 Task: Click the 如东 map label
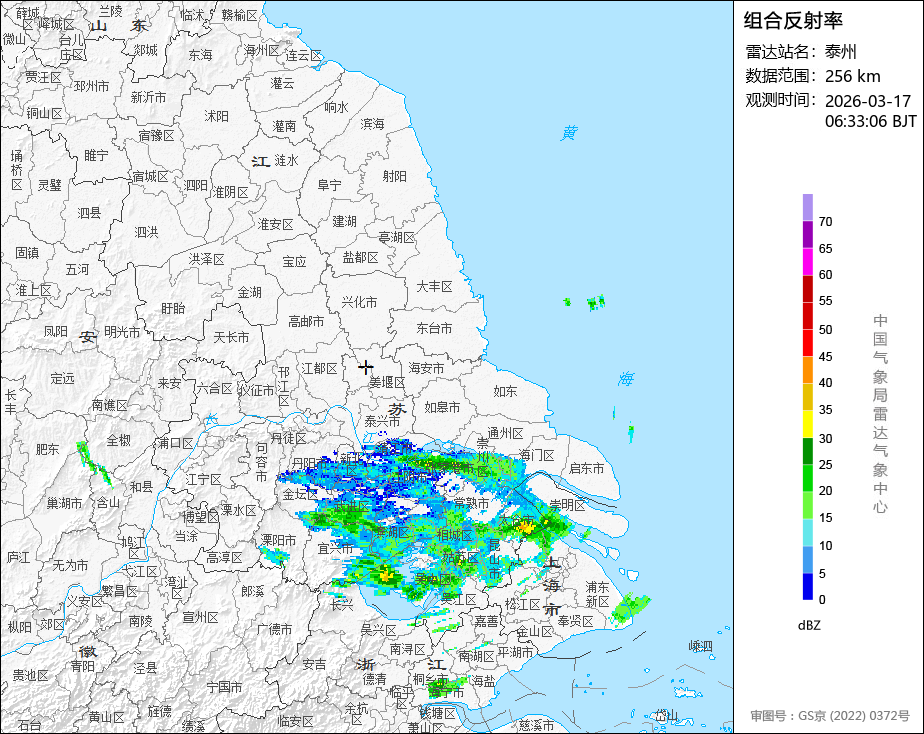pos(505,391)
